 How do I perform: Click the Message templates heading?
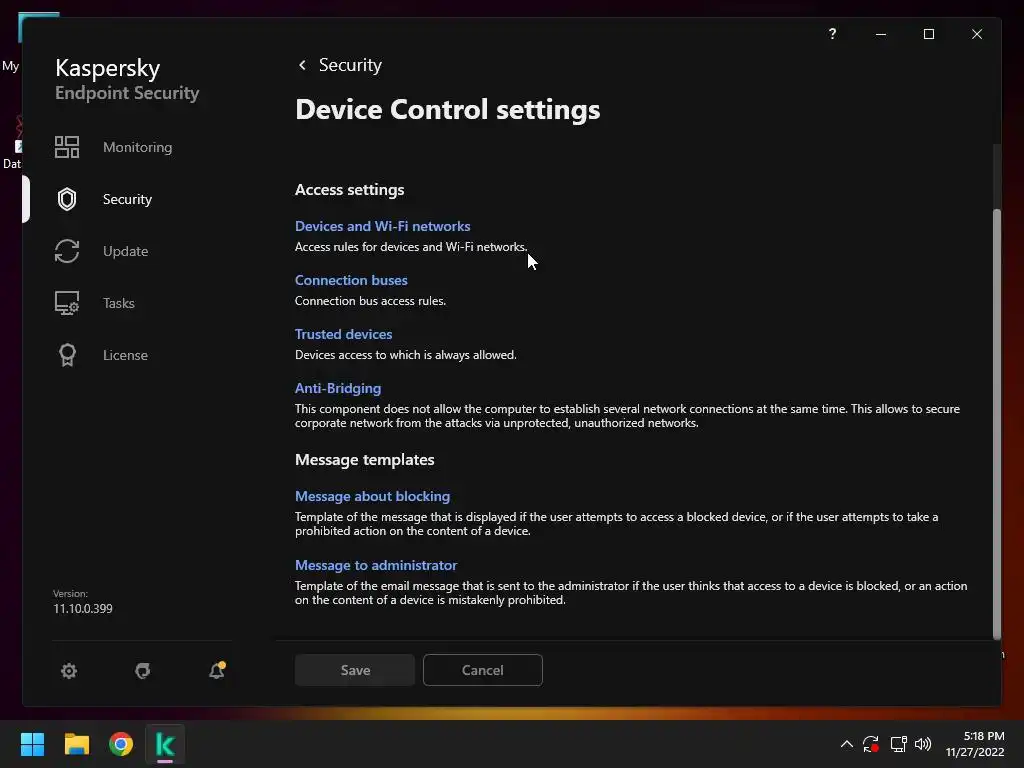[x=364, y=460]
